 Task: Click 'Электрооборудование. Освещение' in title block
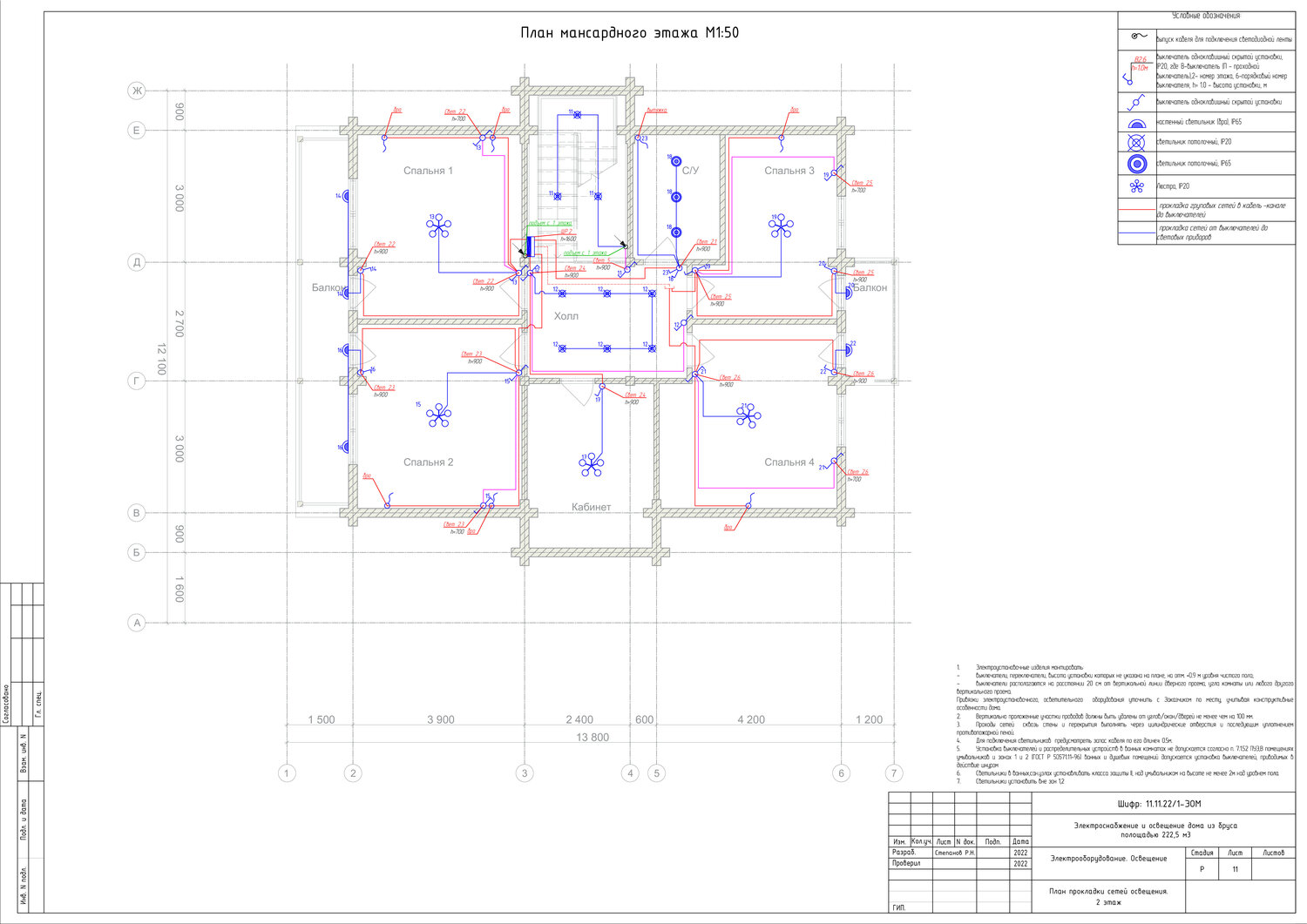click(x=1108, y=859)
